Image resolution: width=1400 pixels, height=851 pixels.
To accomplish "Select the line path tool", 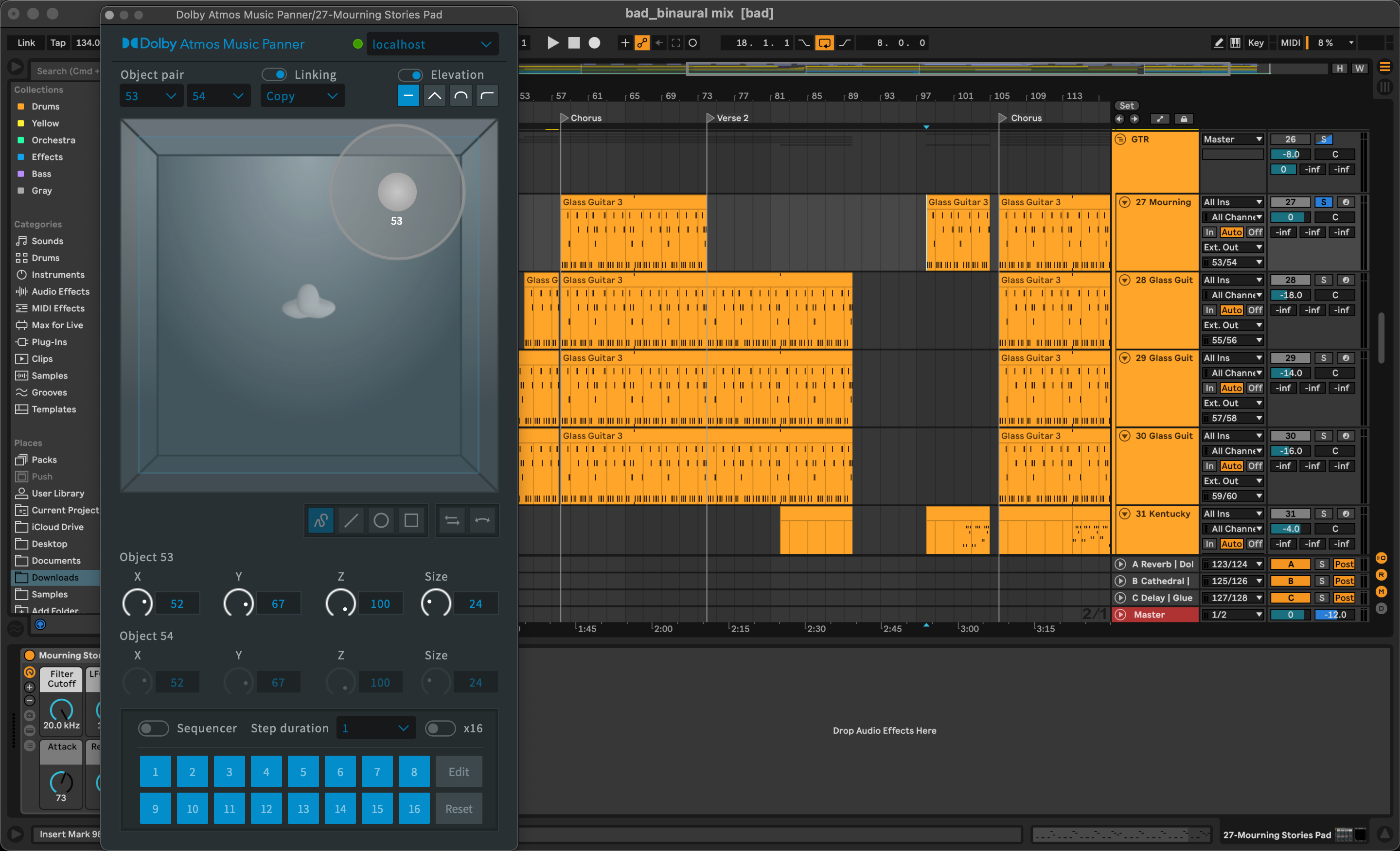I will click(x=351, y=520).
